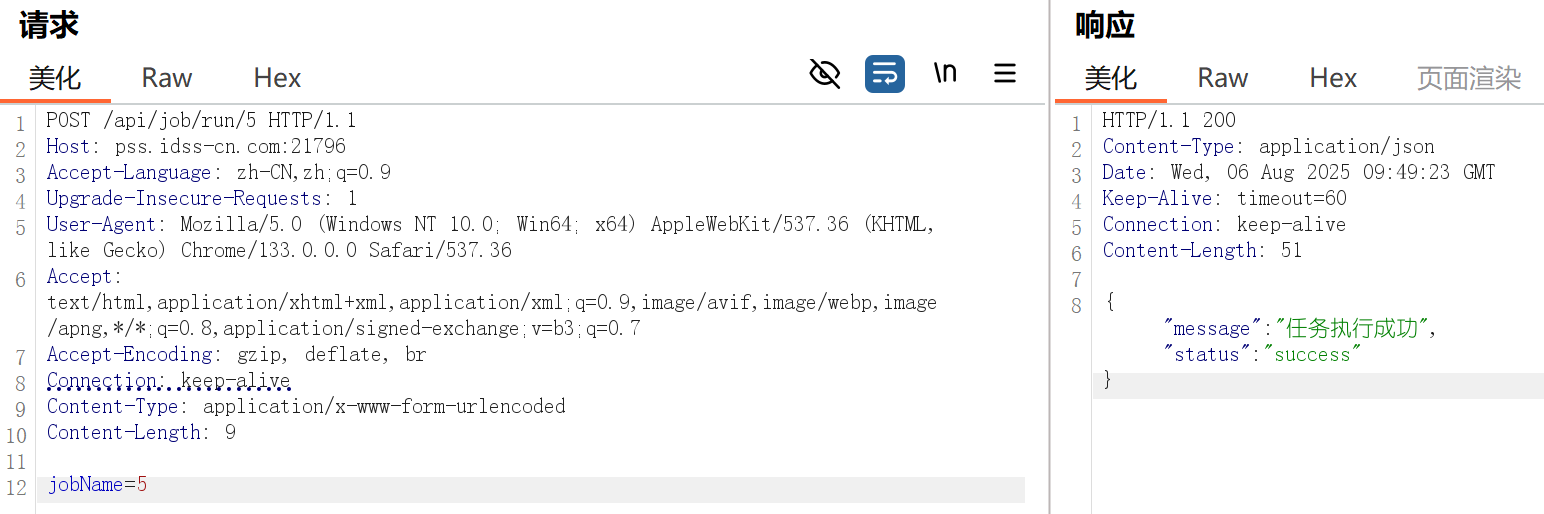Click the jobName=5 body line in request

click(98, 485)
